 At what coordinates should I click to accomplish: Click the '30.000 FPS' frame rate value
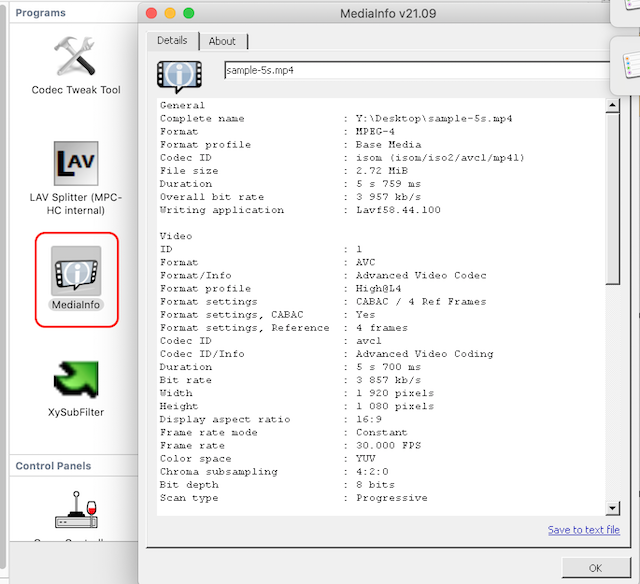388,445
